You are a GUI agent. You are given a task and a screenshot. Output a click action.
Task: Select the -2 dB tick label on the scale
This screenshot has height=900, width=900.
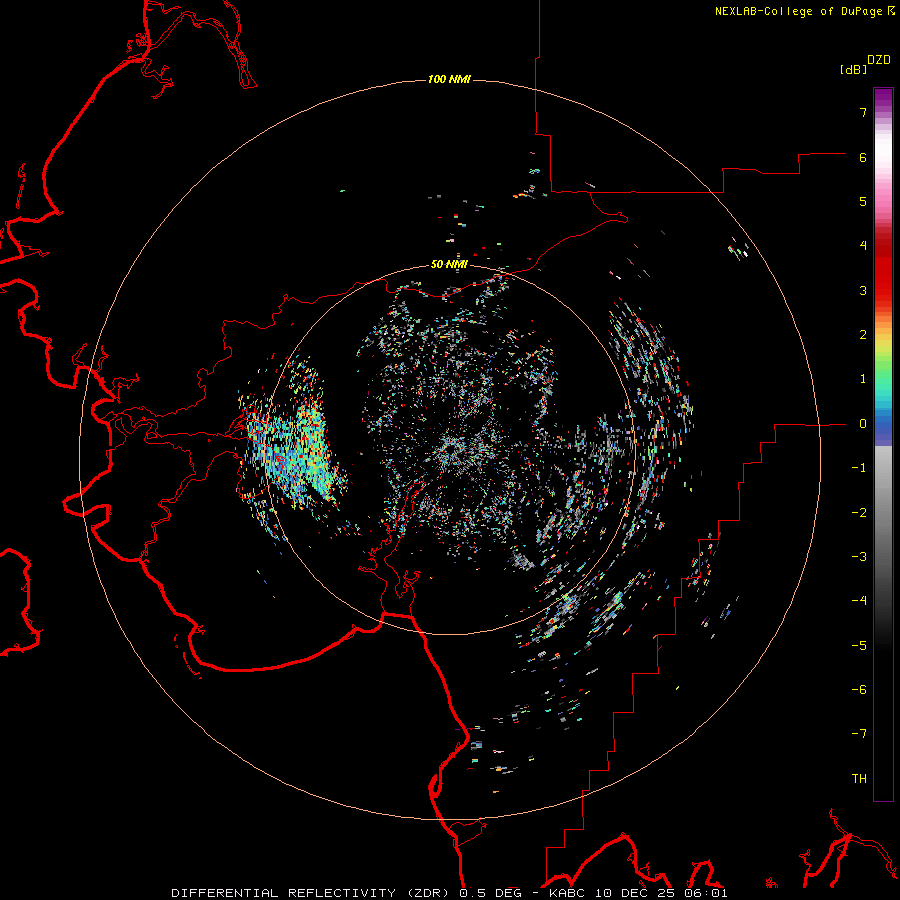[x=859, y=513]
